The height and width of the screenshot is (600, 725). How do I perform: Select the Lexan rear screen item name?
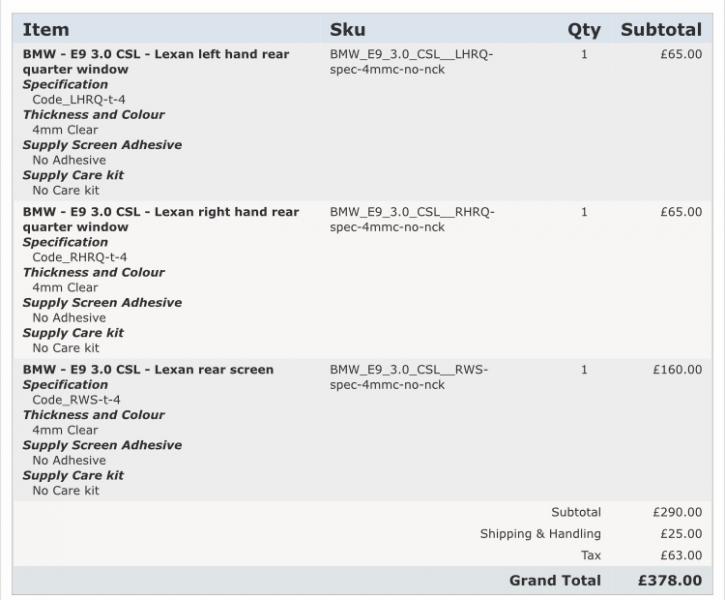pyautogui.click(x=148, y=370)
